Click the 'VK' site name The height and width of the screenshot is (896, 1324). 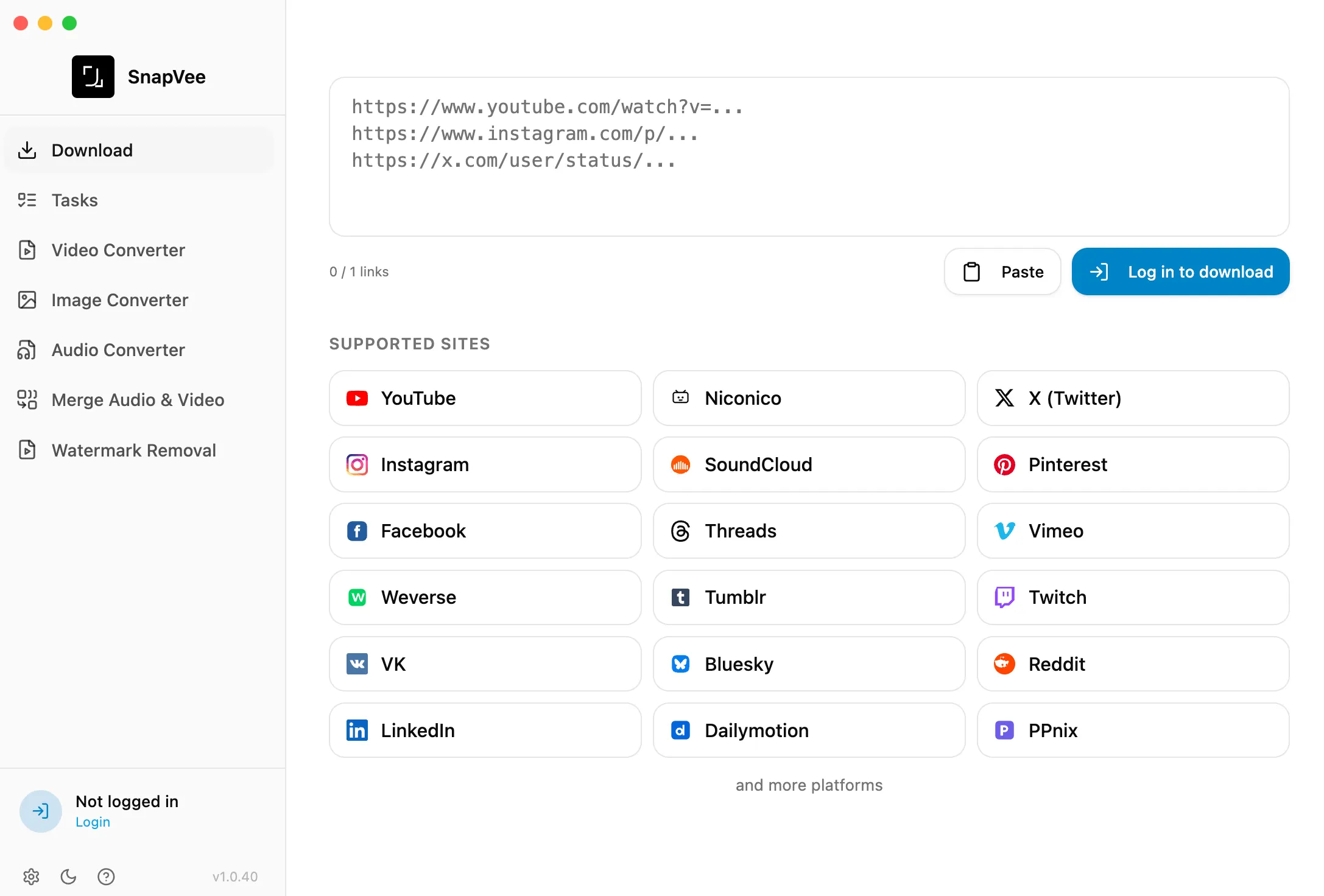point(393,664)
